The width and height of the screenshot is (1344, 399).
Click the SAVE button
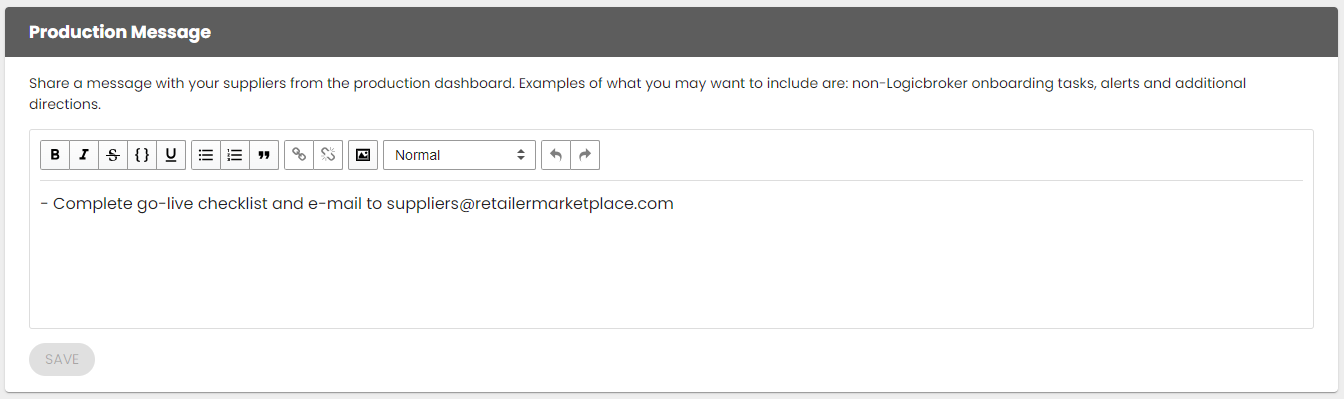(62, 359)
